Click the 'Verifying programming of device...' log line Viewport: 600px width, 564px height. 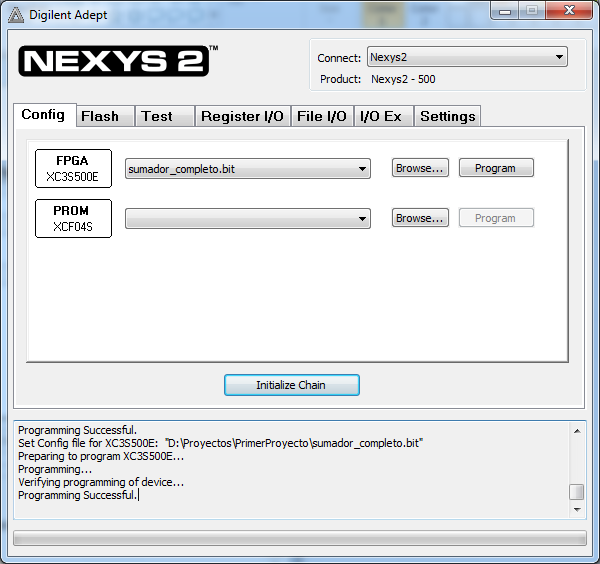pyautogui.click(x=101, y=482)
